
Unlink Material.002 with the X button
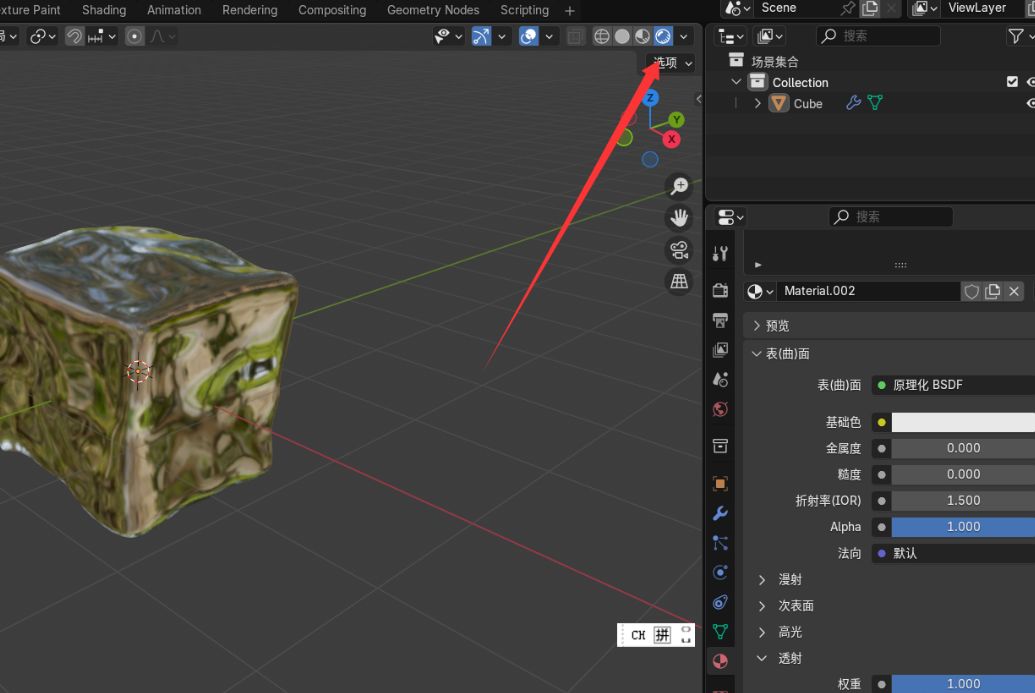pos(1014,291)
